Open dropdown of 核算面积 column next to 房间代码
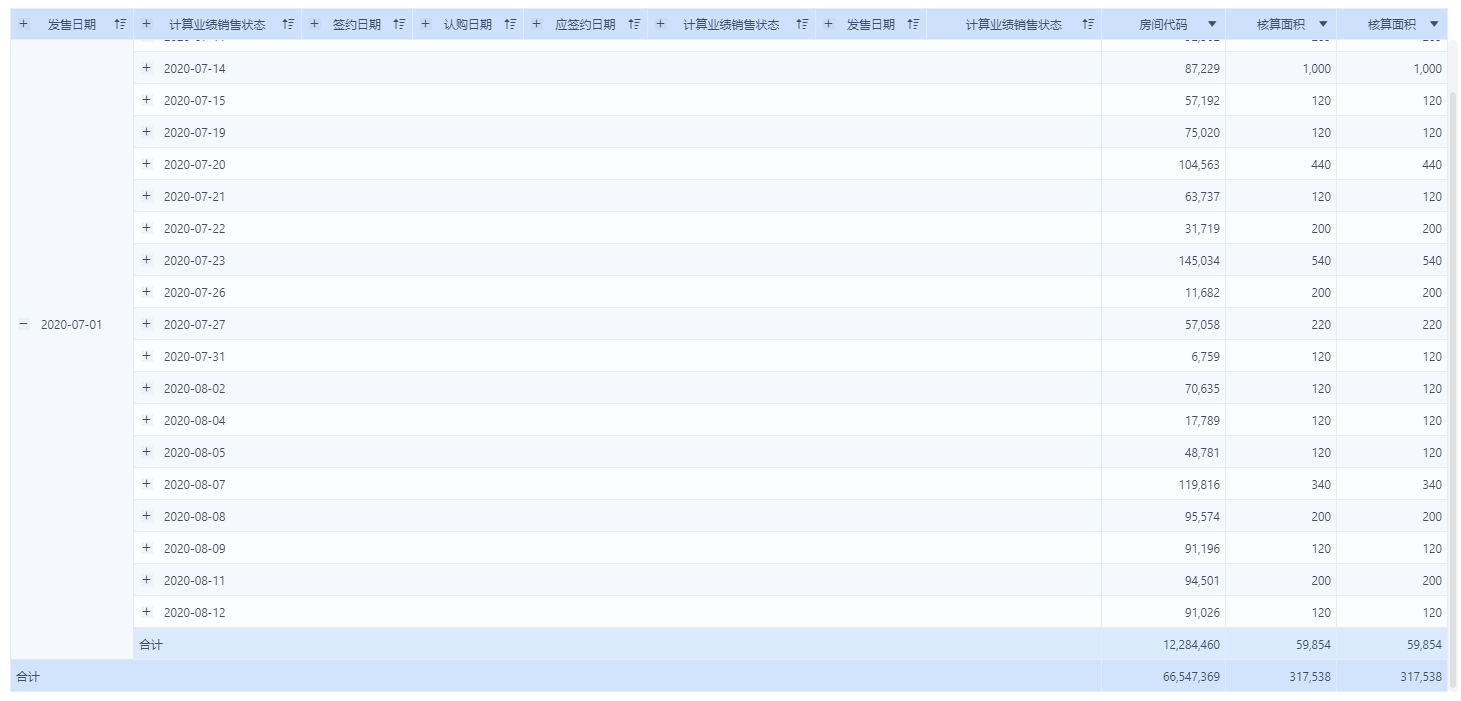 [x=1323, y=24]
